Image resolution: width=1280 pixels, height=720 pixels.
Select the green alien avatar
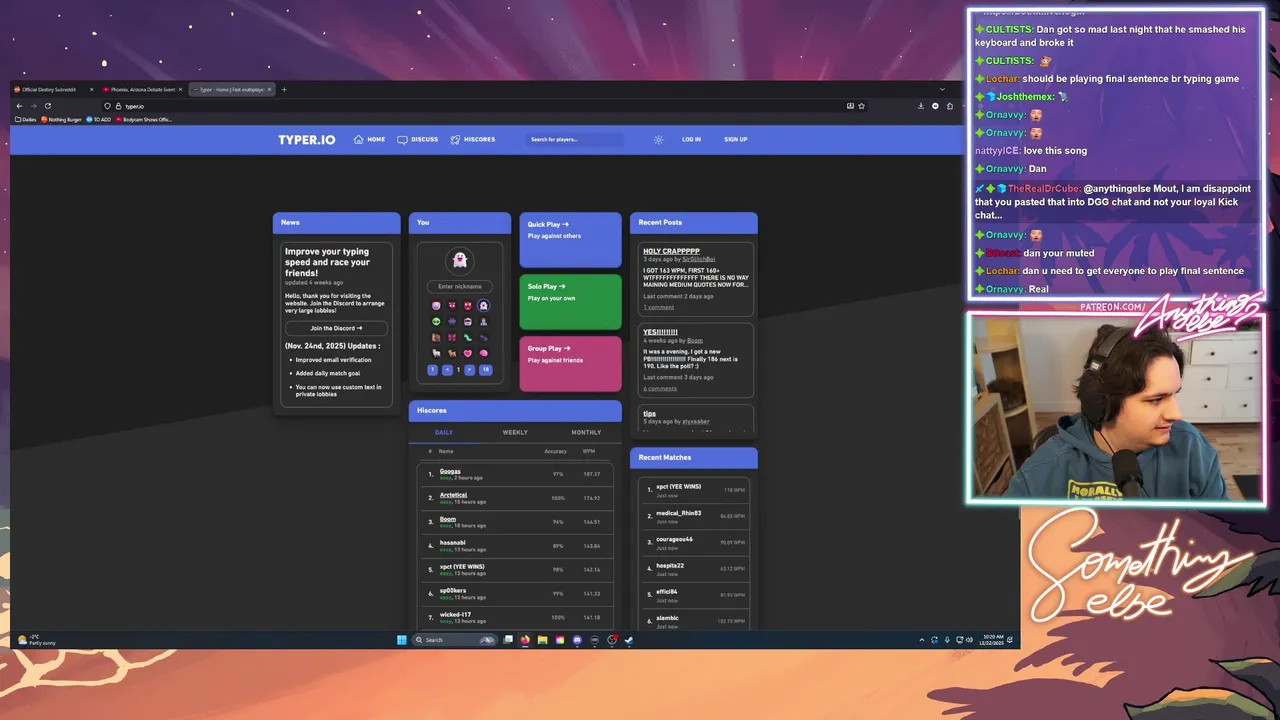tap(436, 322)
